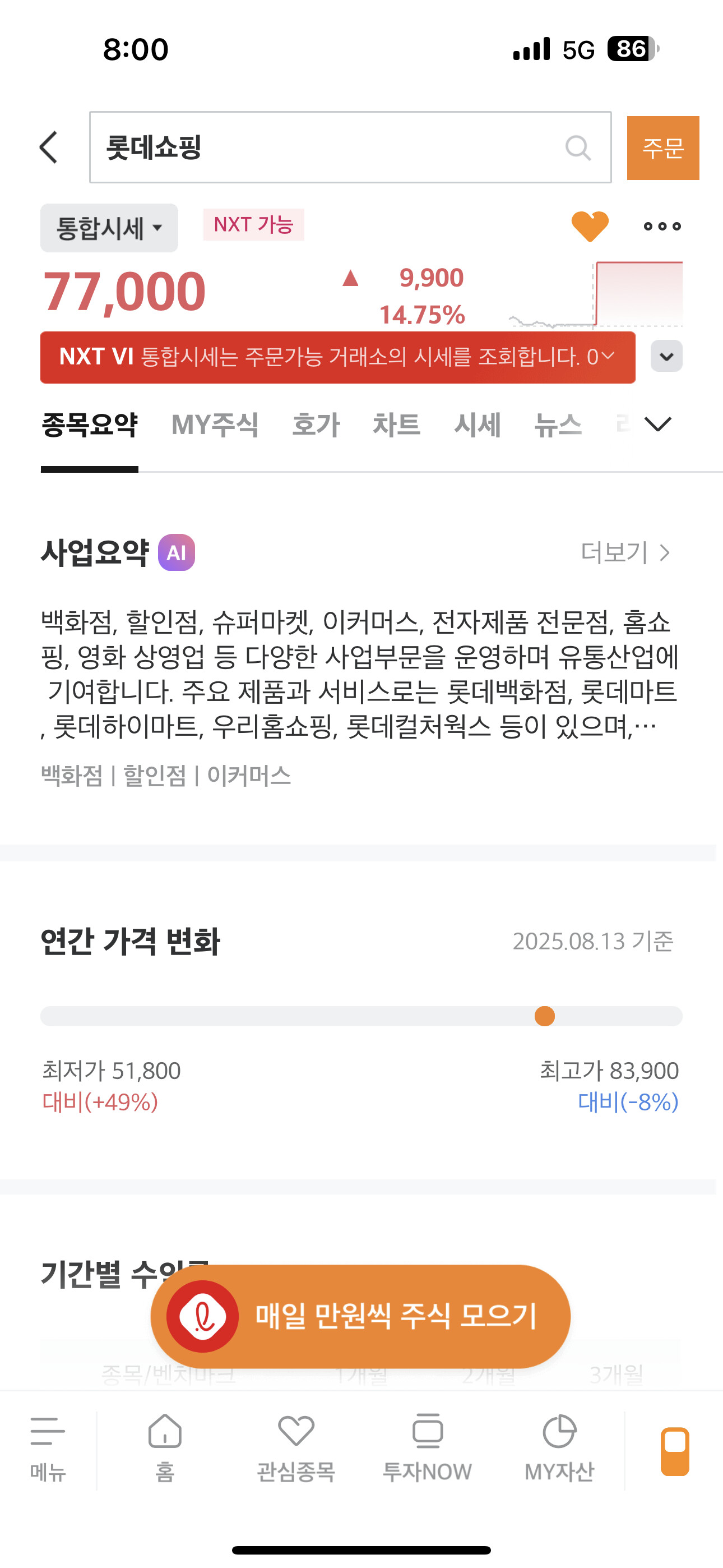Tap the 매일 만원씩 주식 모으기 banner
723x1568 pixels.
(360, 1316)
